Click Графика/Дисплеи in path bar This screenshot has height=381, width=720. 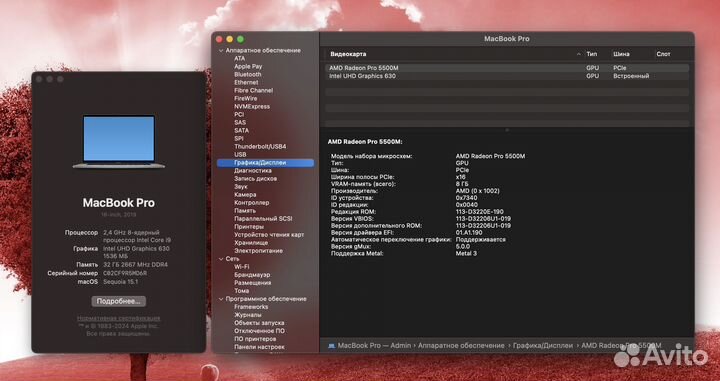click(543, 346)
